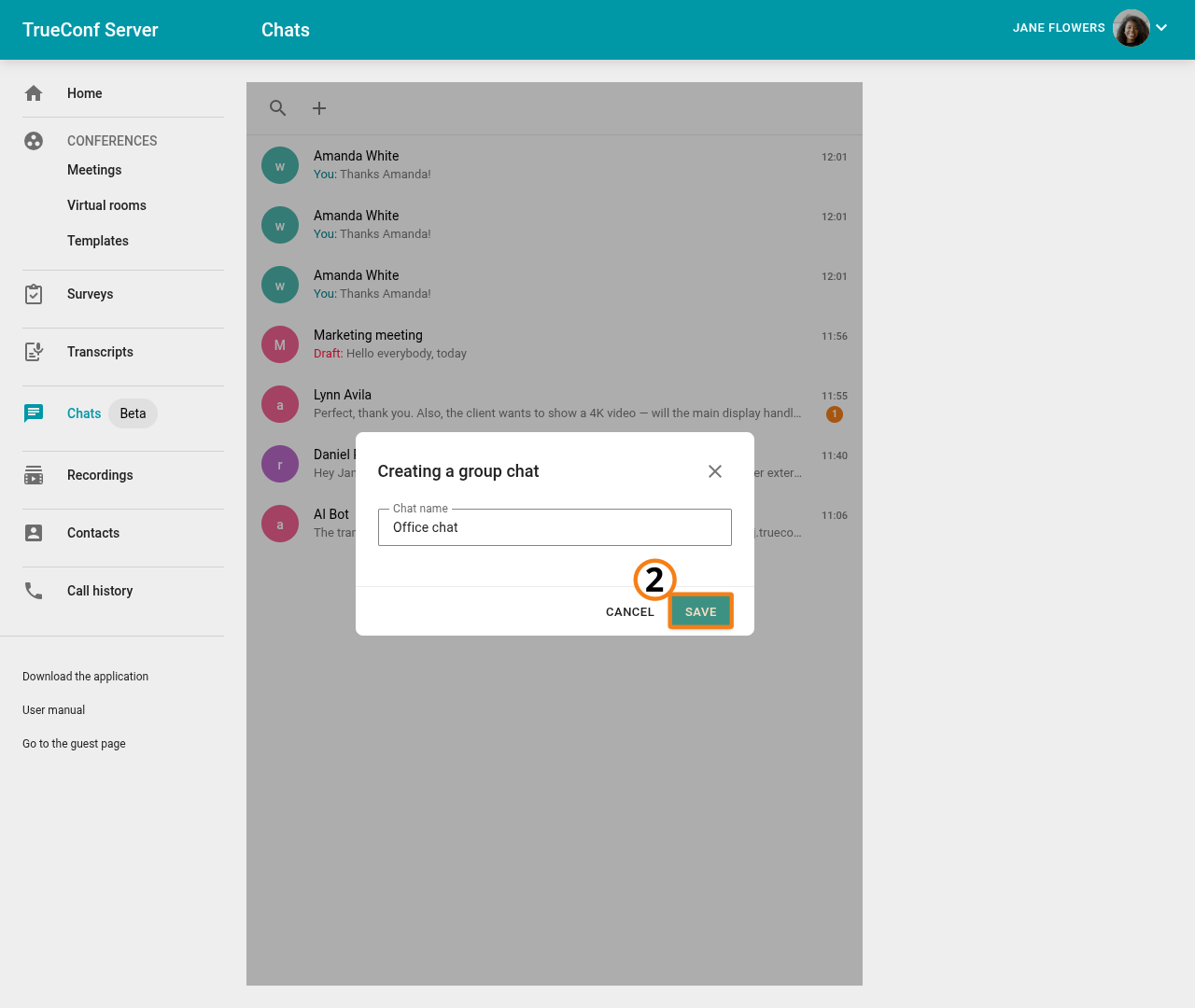Viewport: 1195px width, 1008px height.
Task: Click the Surveys clipboard icon
Action: coord(34,294)
